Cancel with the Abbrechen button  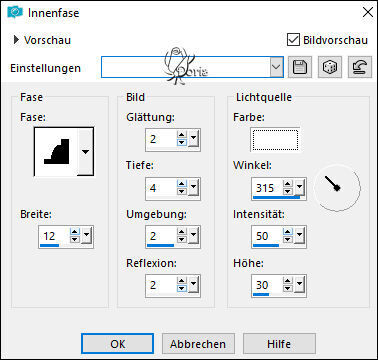(x=198, y=344)
